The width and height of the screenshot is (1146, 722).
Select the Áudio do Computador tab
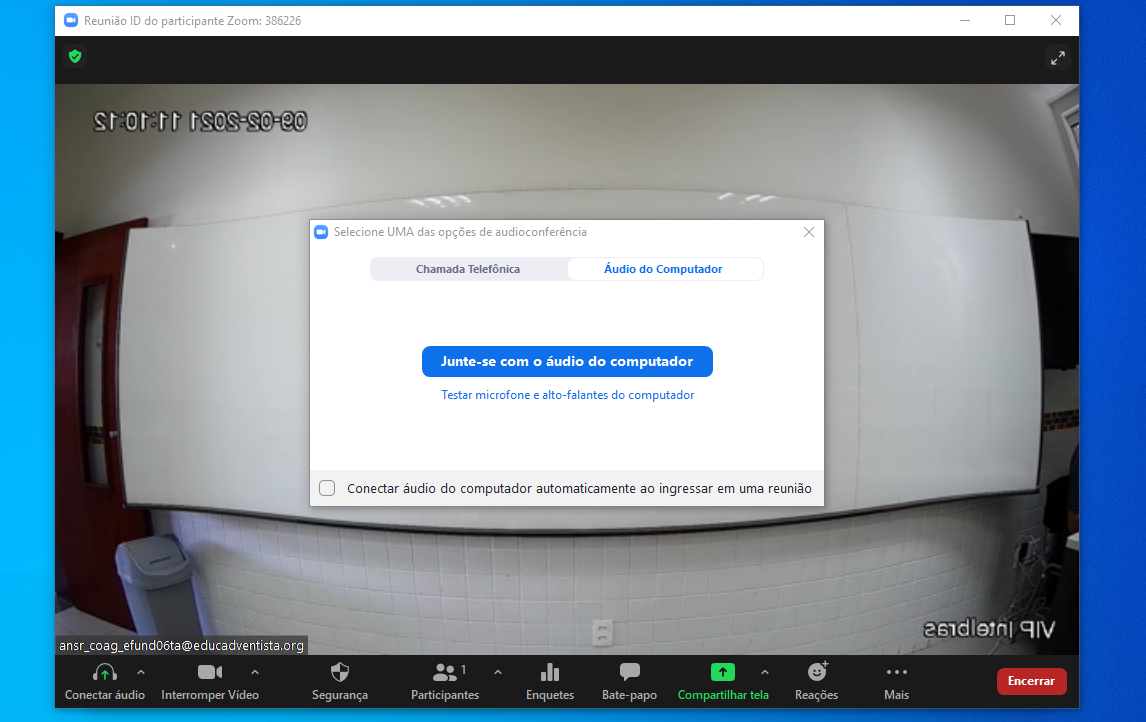tap(663, 269)
